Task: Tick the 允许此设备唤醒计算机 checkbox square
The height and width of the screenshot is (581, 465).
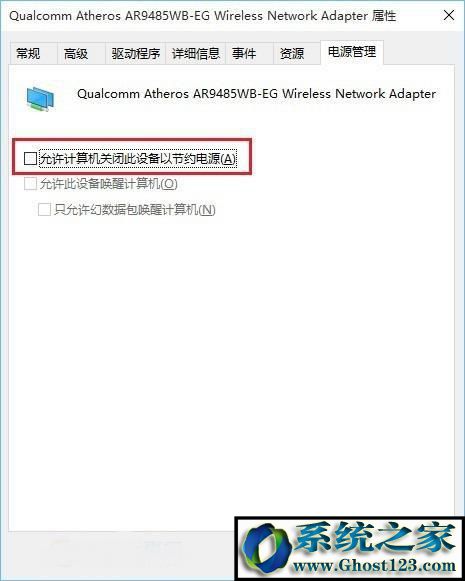Action: tap(30, 183)
